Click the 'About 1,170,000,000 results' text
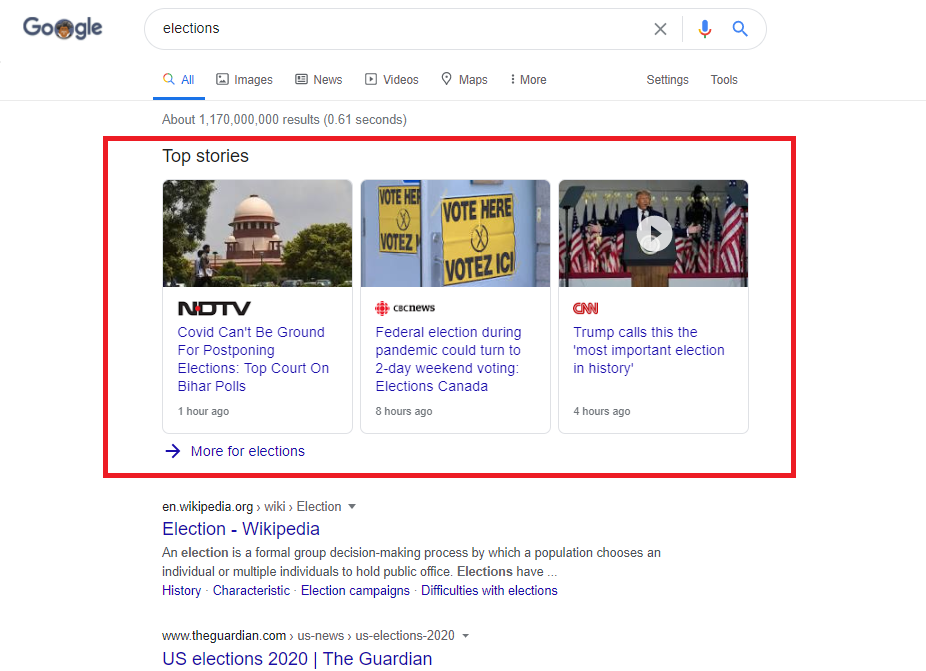 pos(285,119)
